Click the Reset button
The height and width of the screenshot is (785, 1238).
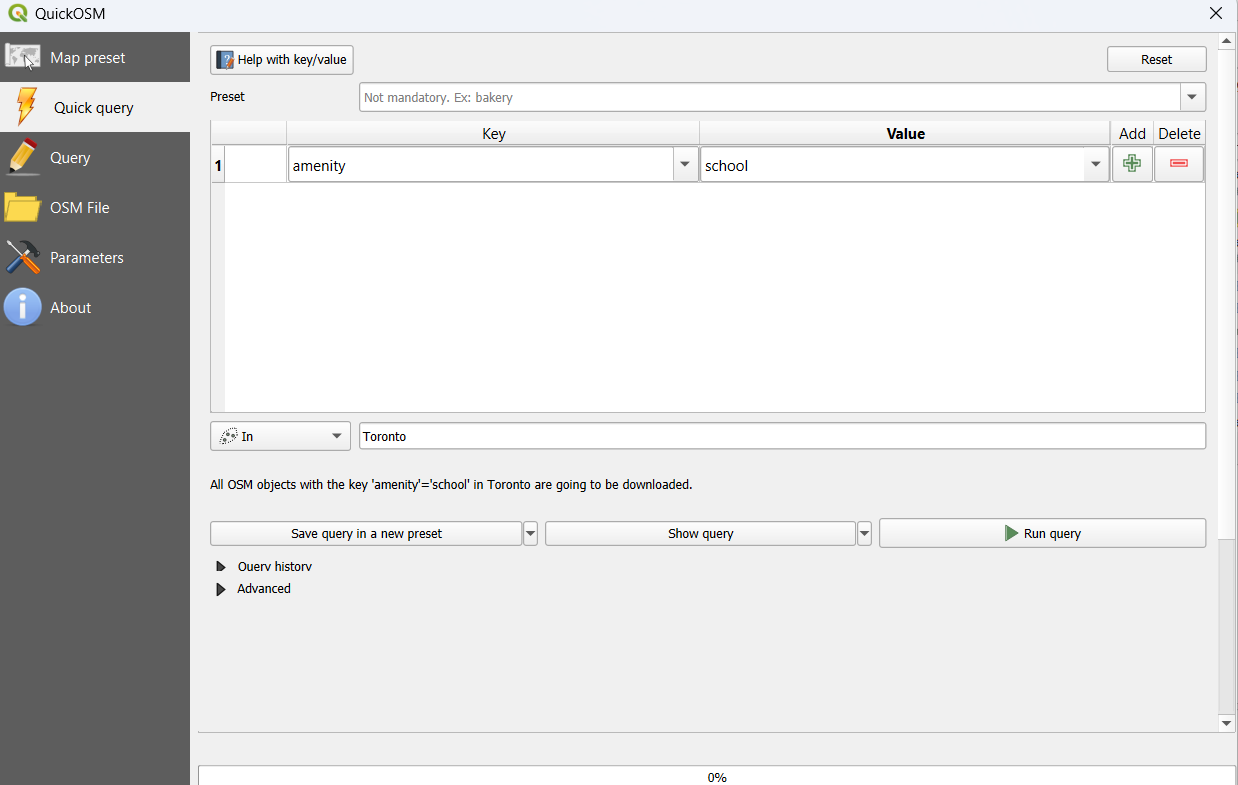coord(1156,59)
